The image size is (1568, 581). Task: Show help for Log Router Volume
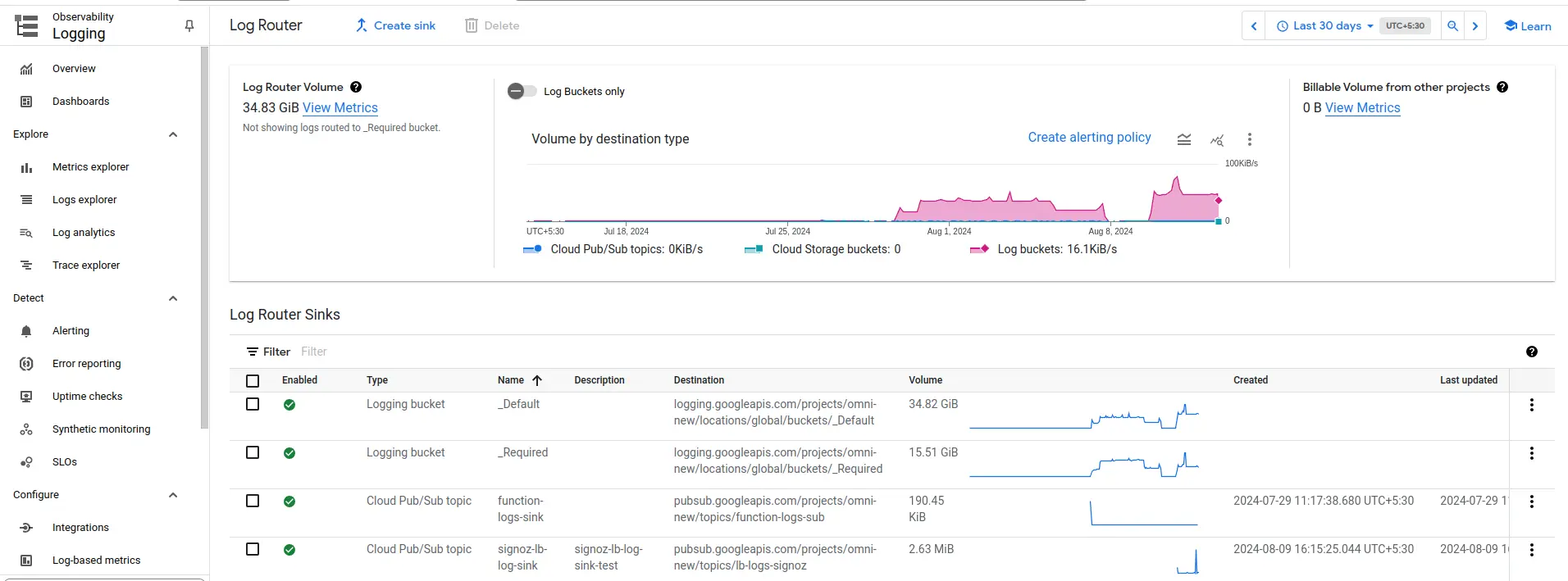[x=356, y=87]
